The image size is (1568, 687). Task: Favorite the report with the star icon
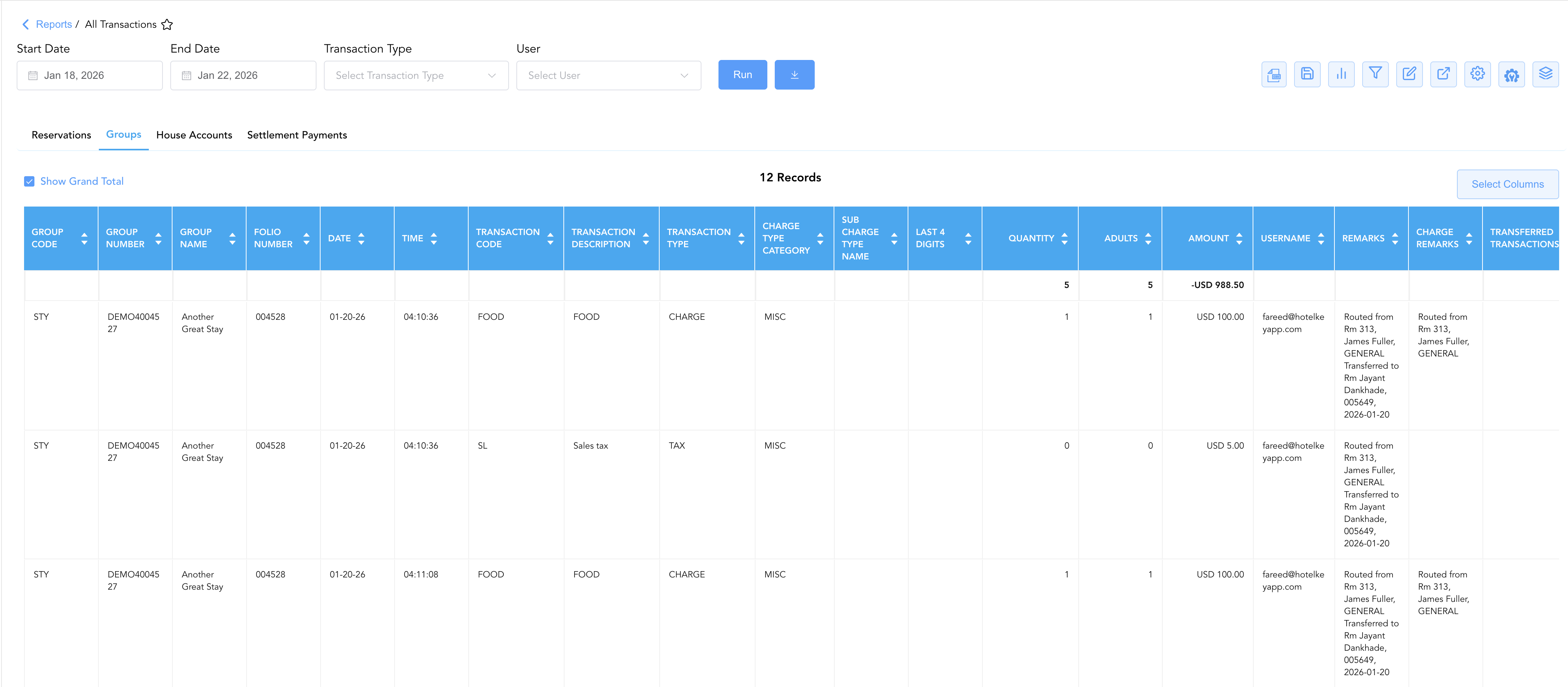point(167,25)
